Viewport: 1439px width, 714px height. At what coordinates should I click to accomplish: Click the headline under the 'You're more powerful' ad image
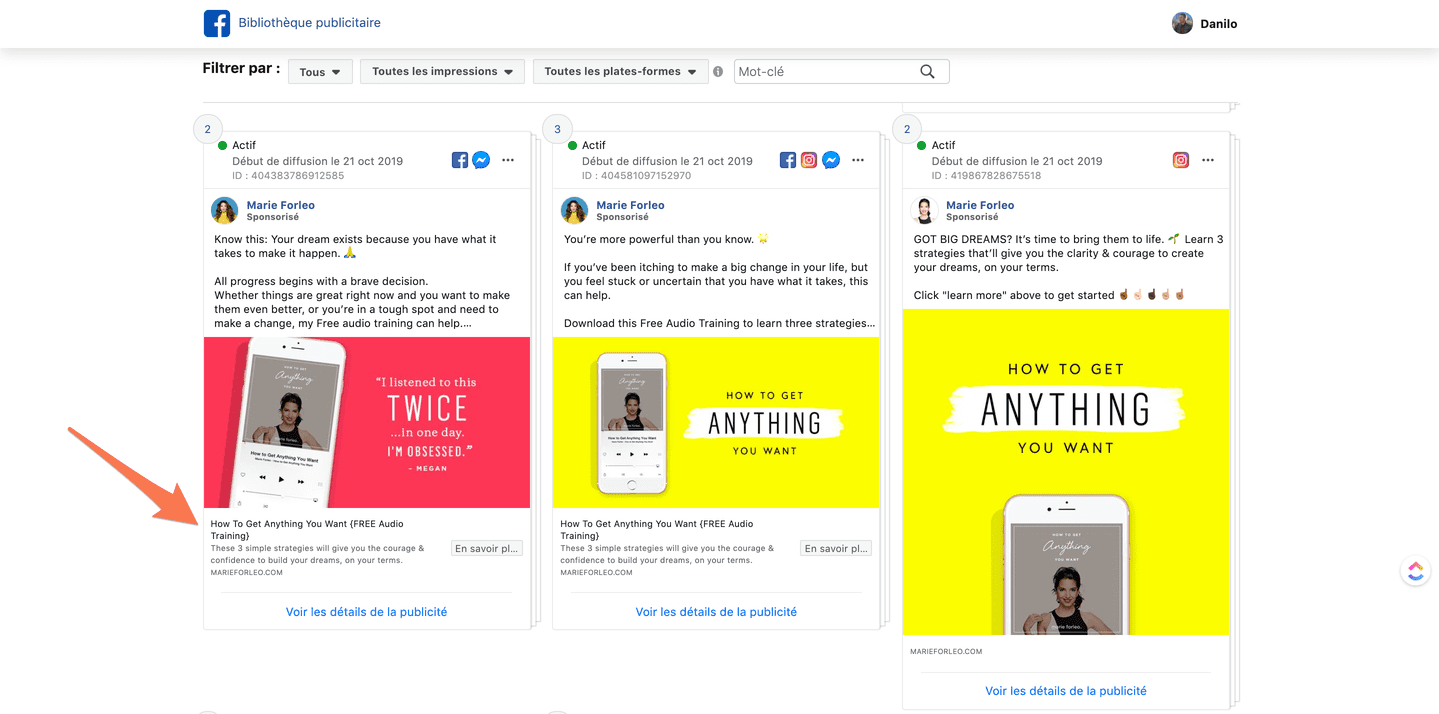pyautogui.click(x=657, y=530)
